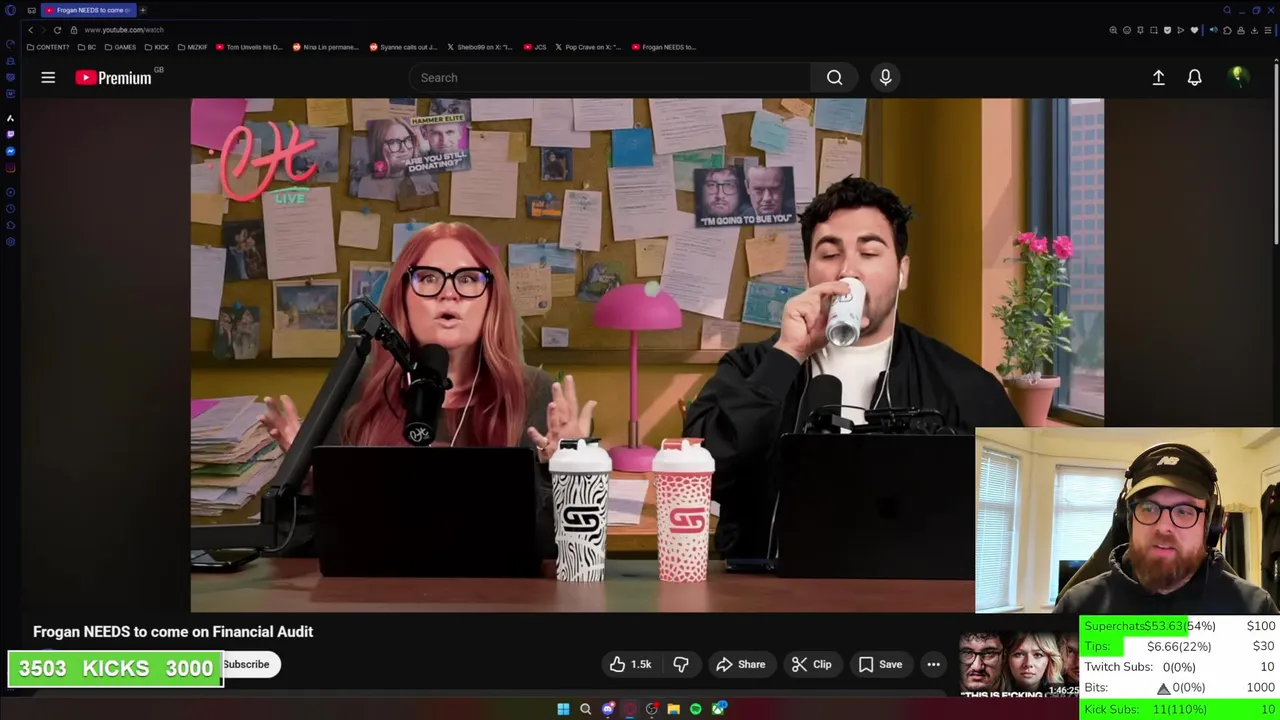The width and height of the screenshot is (1280, 720).
Task: Click the video title text
Action: click(173, 632)
